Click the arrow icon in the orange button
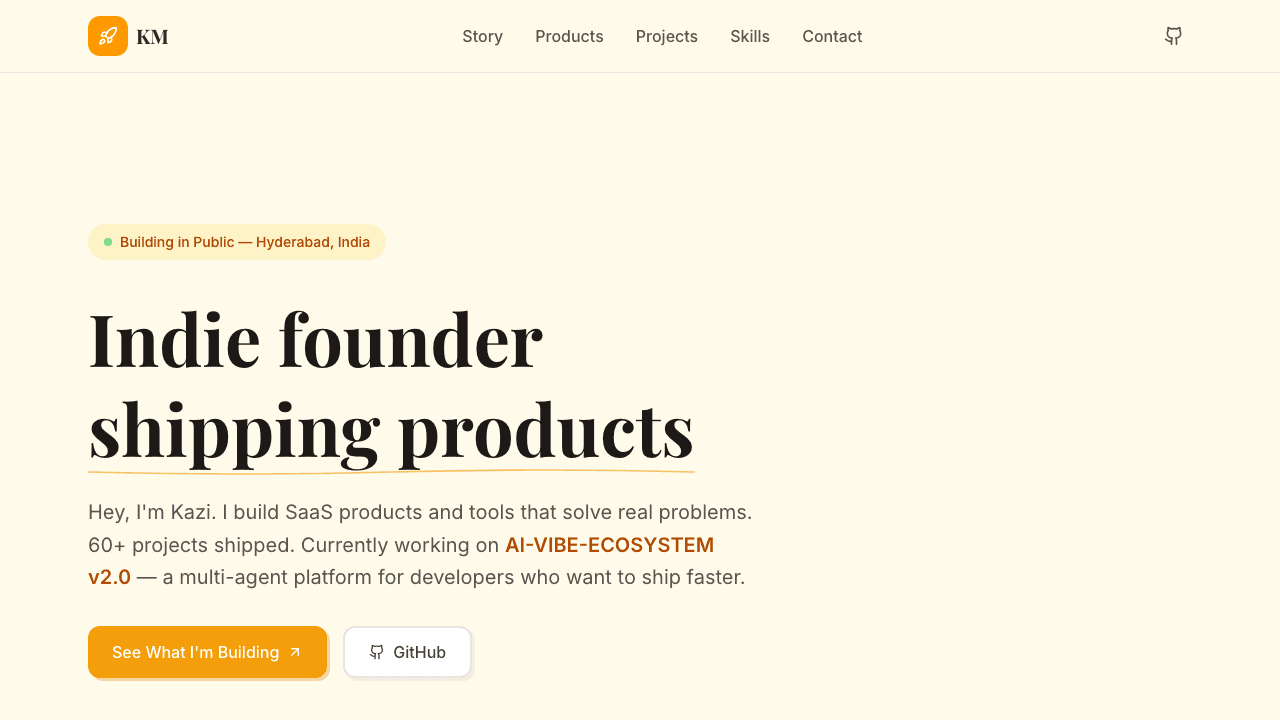Image resolution: width=1280 pixels, height=720 pixels. [x=294, y=652]
